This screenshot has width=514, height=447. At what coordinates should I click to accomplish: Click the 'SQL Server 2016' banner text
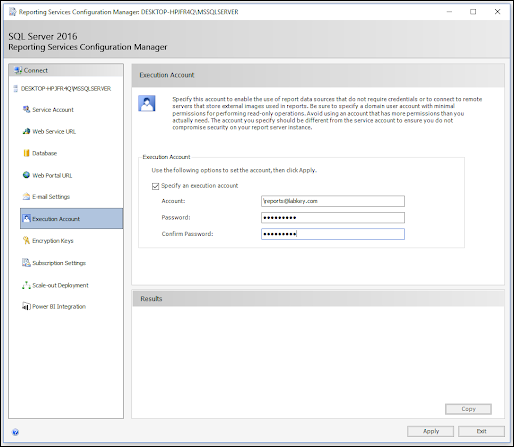[43, 36]
